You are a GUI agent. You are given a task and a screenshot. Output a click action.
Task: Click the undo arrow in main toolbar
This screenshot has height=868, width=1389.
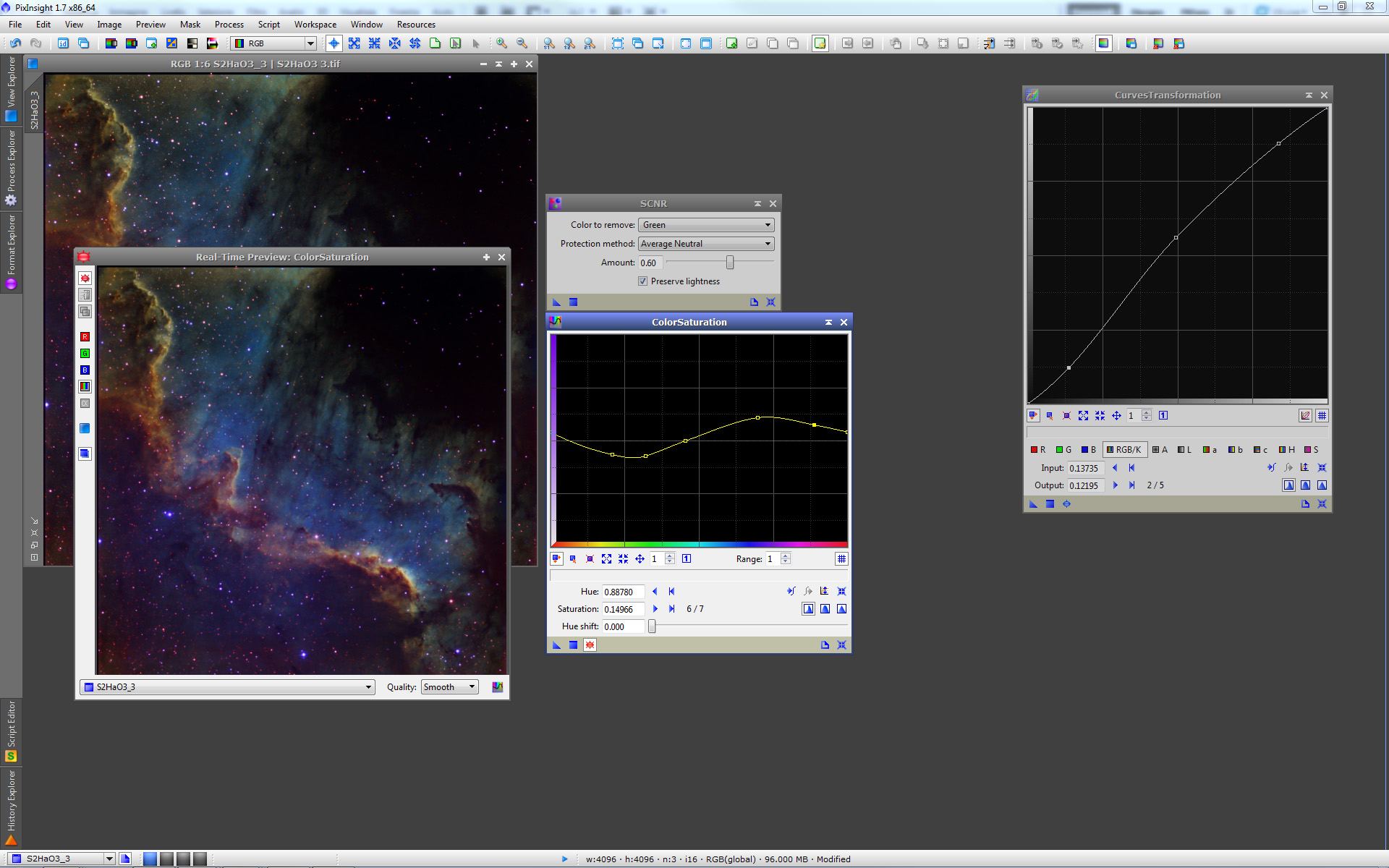tap(15, 43)
